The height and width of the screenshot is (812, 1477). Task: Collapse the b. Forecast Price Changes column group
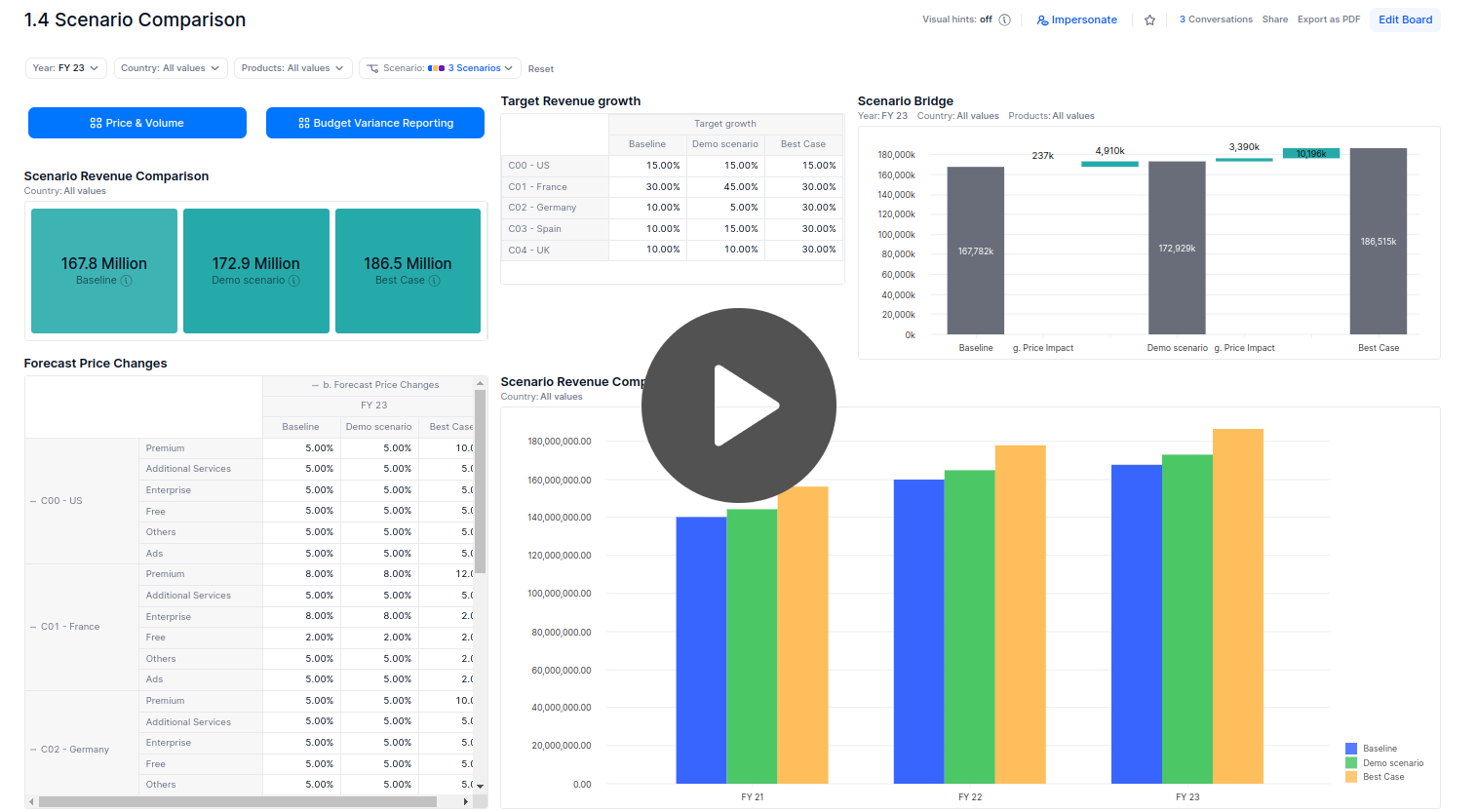(315, 385)
